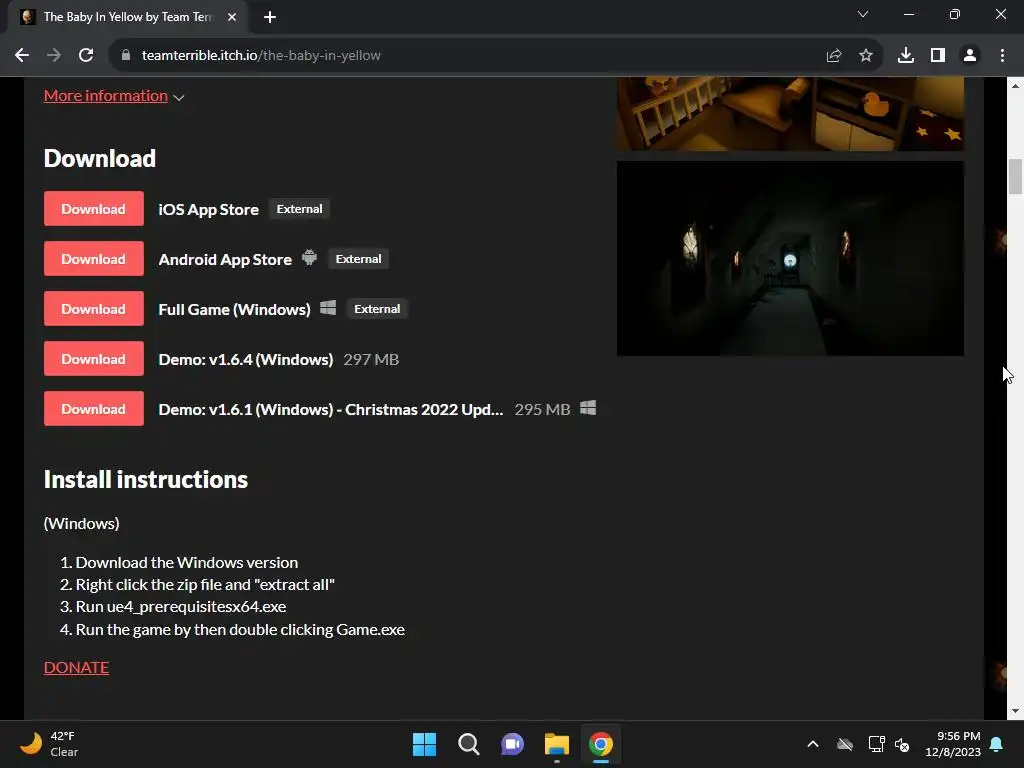
Task: Click the Android robot icon
Action: coord(310,258)
